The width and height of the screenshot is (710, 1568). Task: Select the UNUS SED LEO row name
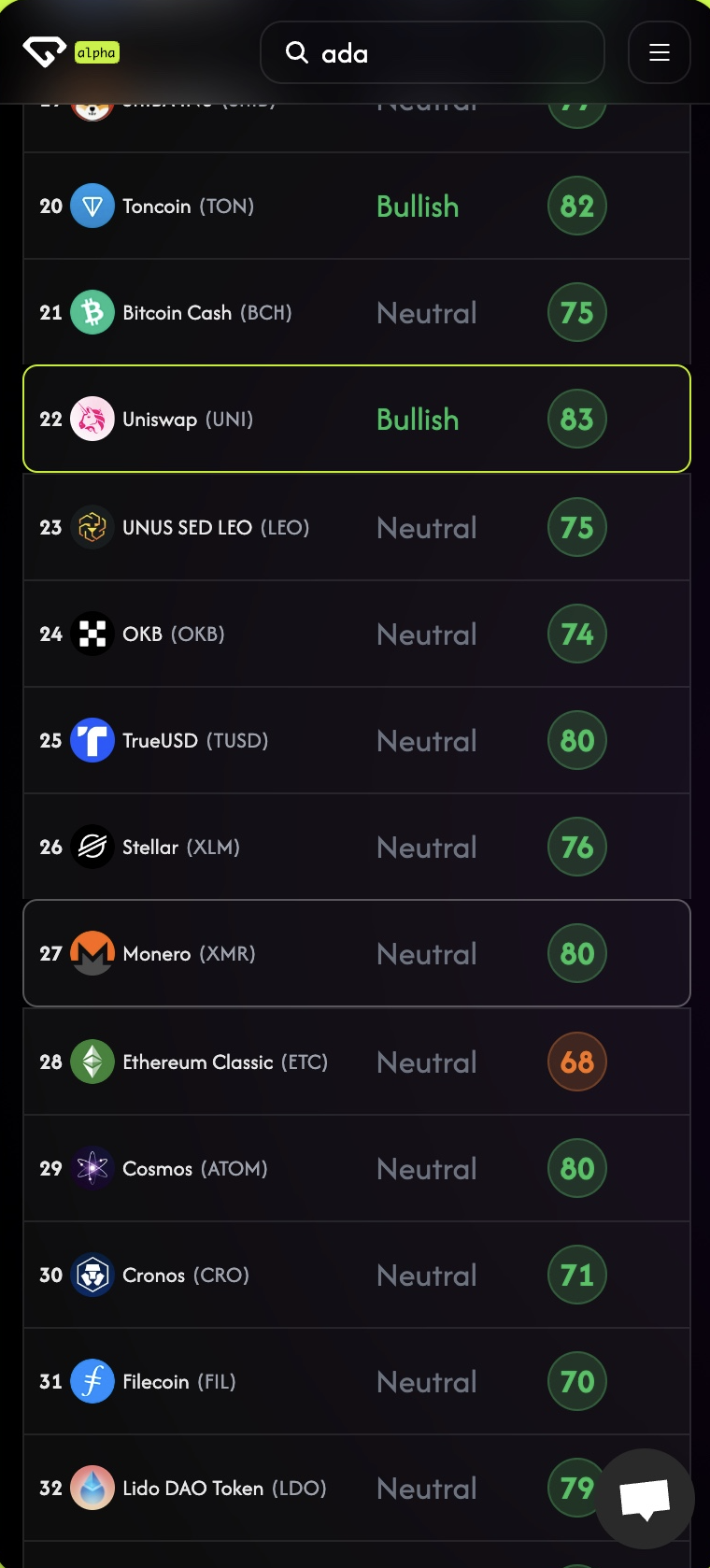click(x=216, y=528)
